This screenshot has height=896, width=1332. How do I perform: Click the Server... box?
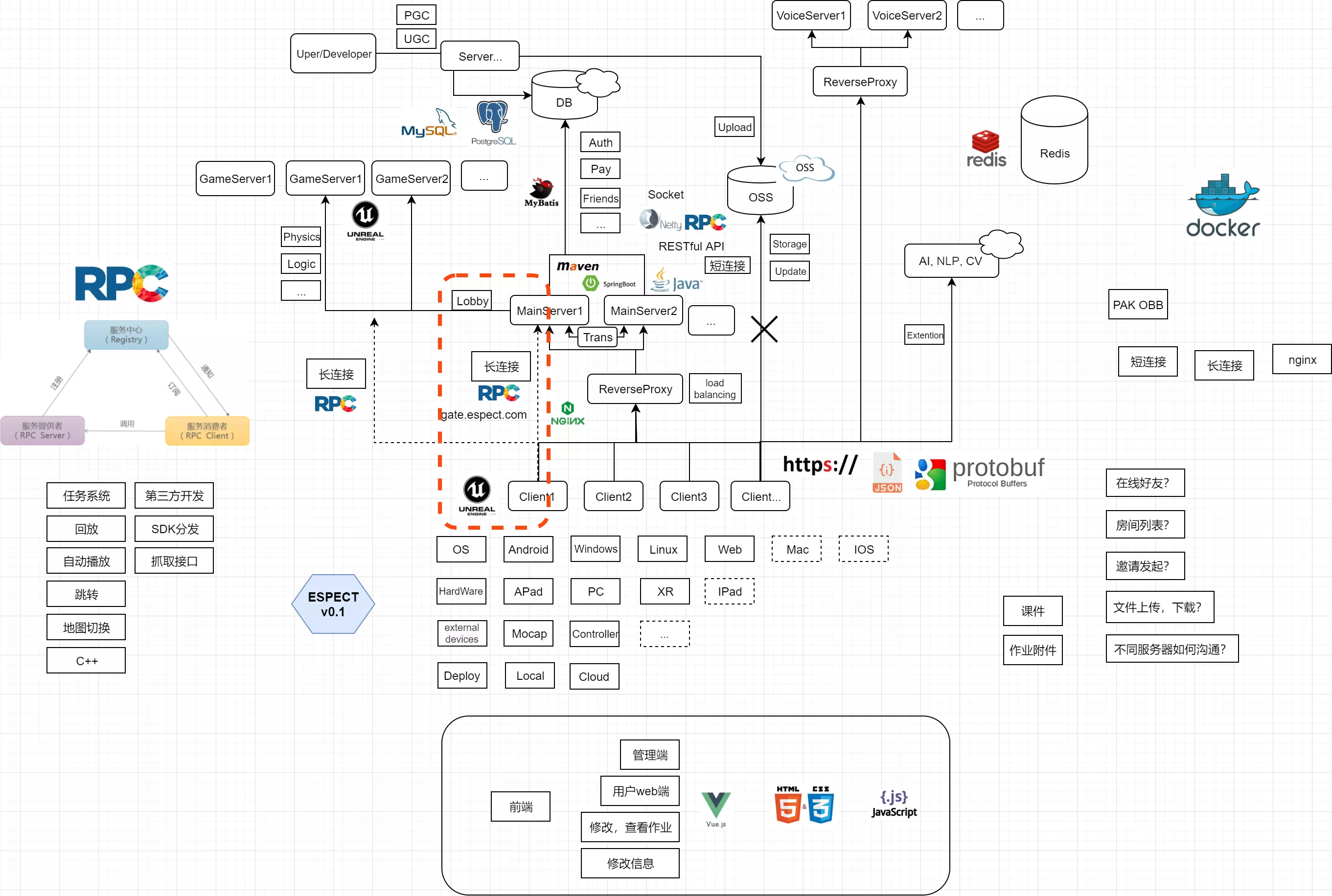[480, 56]
